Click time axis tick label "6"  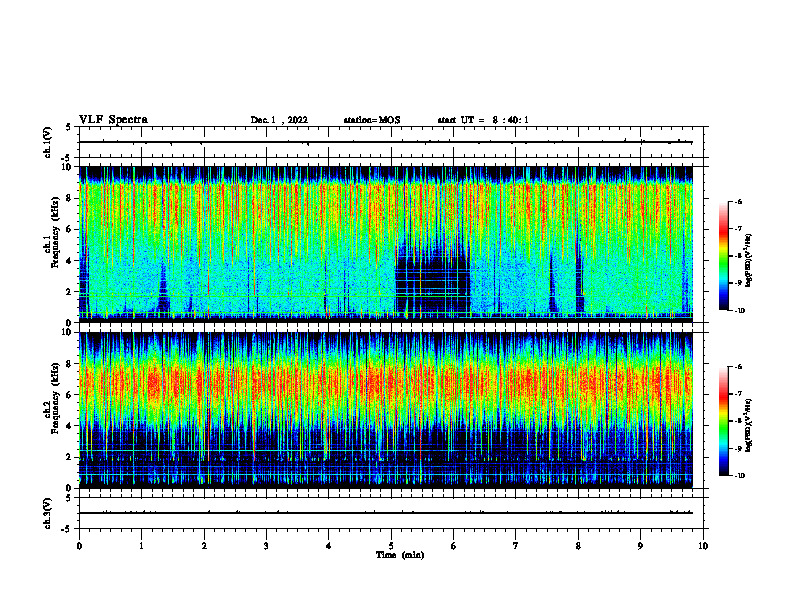coord(454,546)
